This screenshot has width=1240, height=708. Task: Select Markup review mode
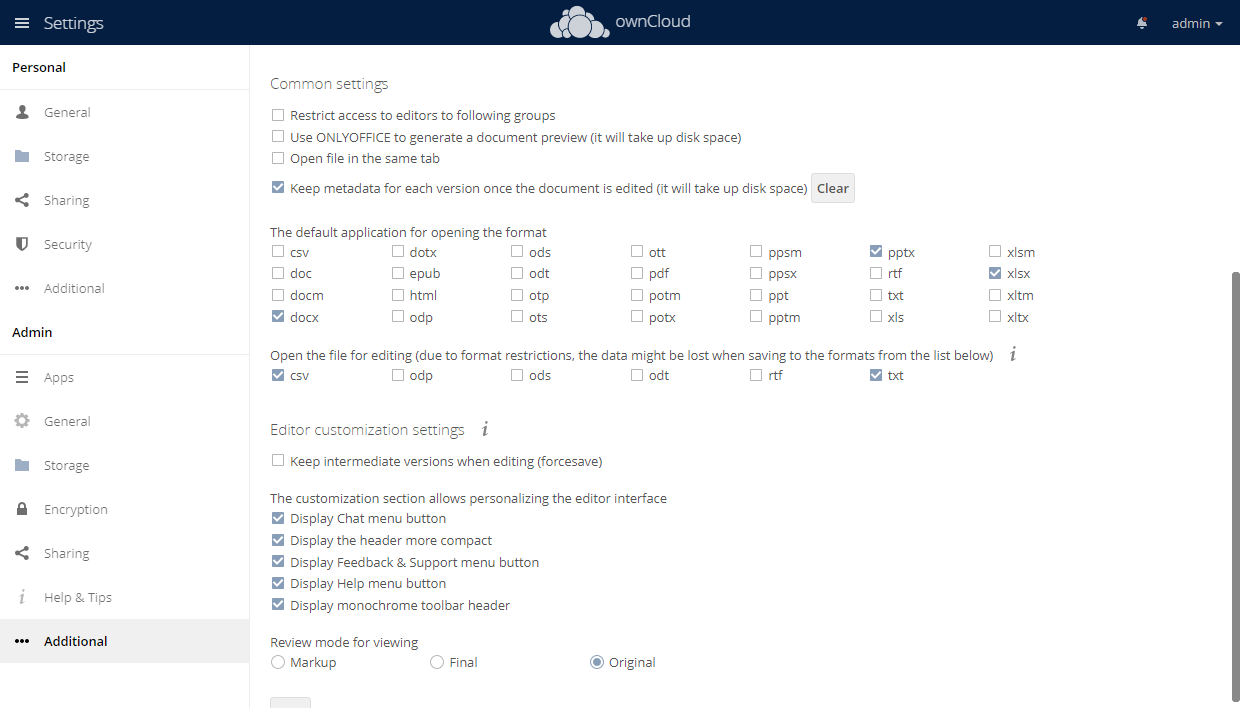pyautogui.click(x=278, y=662)
